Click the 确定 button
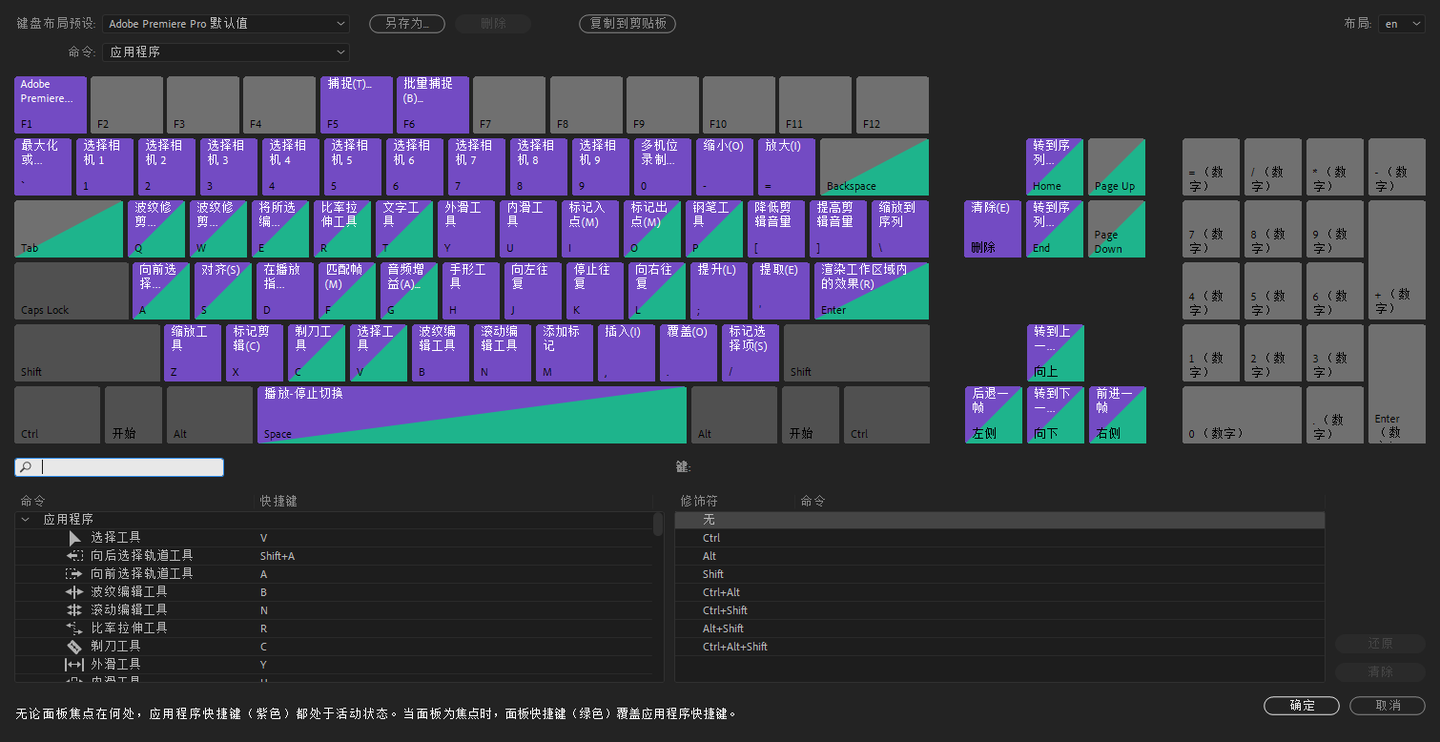 point(1302,705)
